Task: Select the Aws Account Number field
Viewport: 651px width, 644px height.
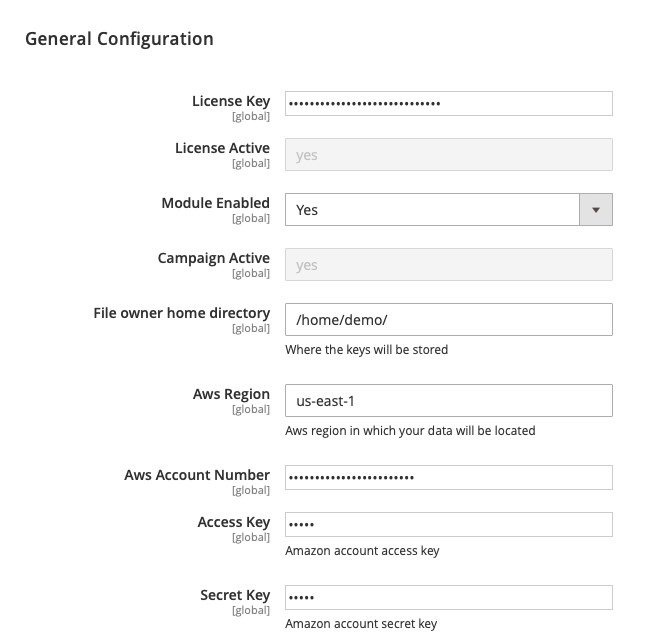Action: point(448,477)
